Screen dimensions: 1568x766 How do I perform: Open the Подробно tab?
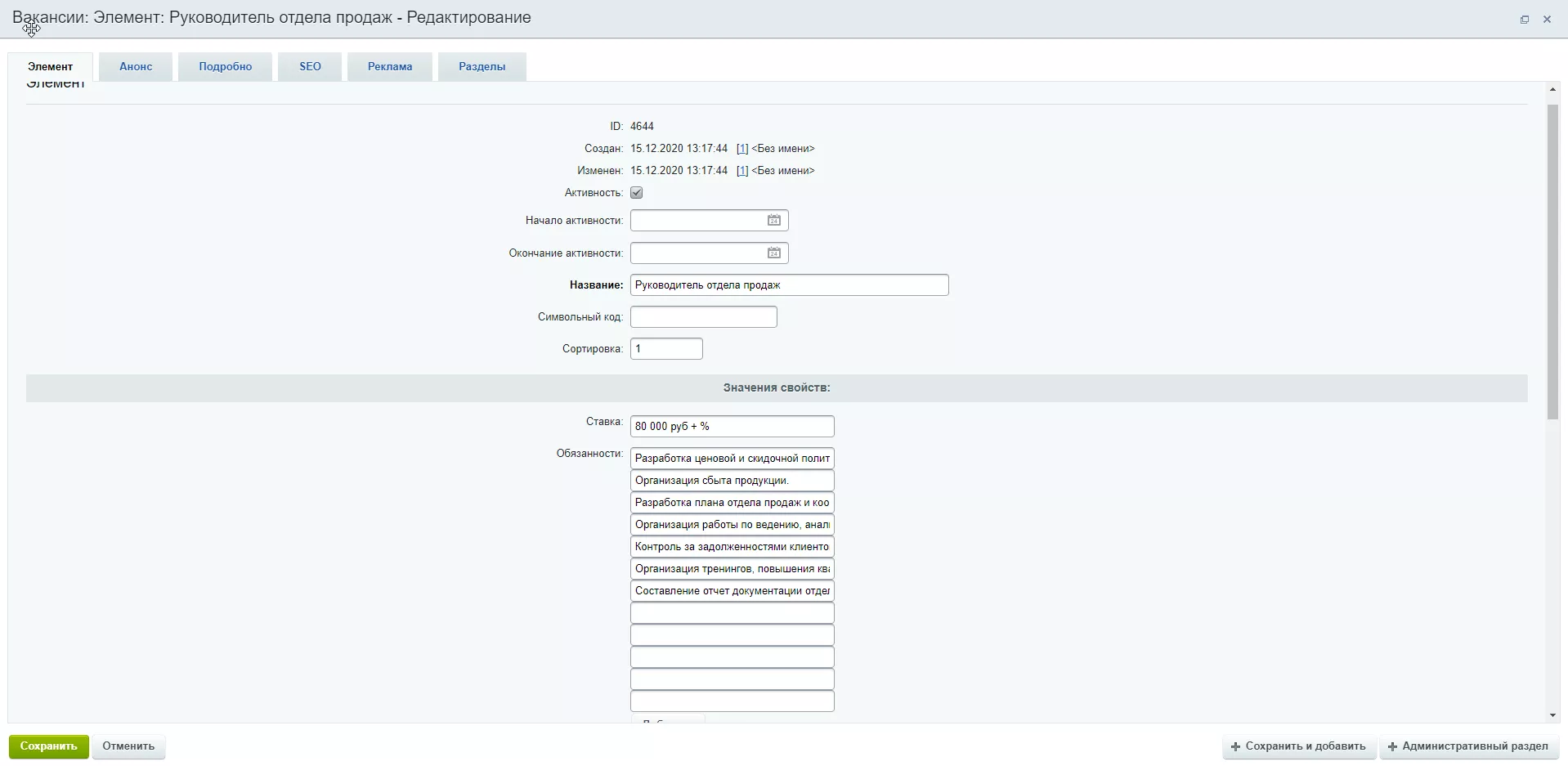point(226,67)
